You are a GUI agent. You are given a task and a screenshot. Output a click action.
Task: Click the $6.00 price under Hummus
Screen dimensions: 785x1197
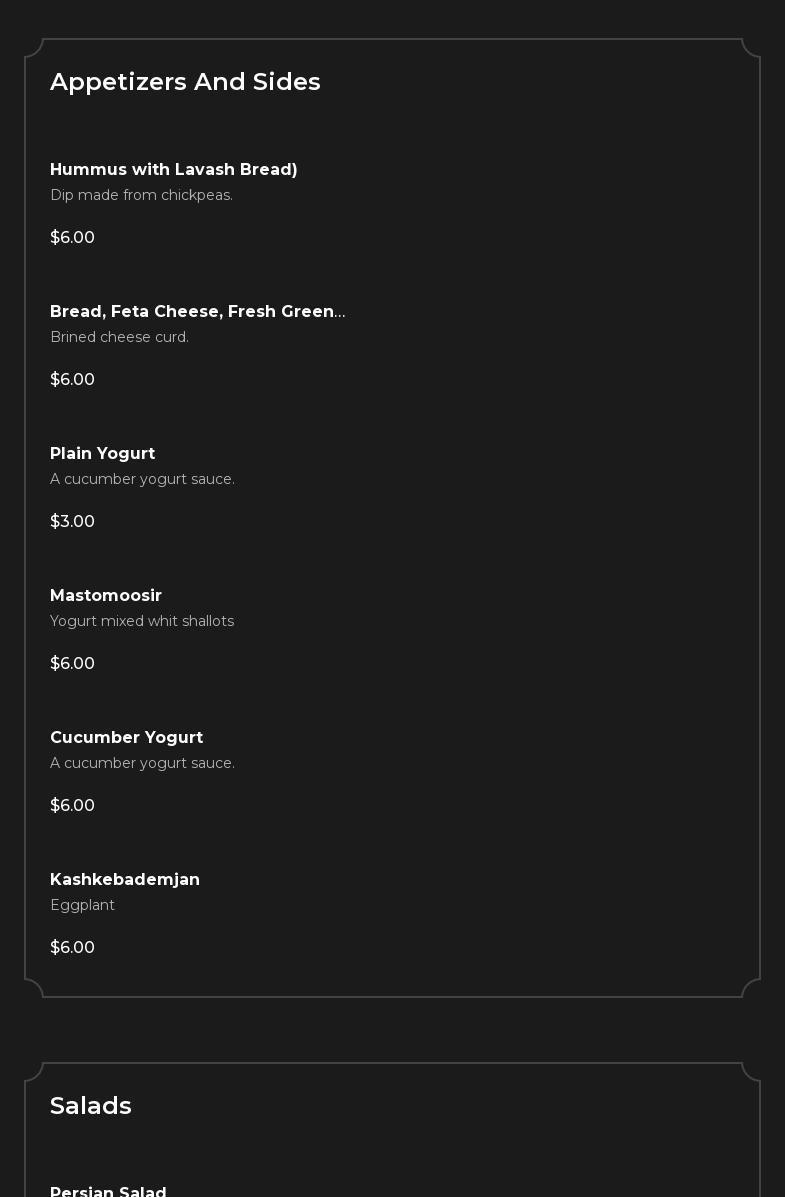coord(72,238)
